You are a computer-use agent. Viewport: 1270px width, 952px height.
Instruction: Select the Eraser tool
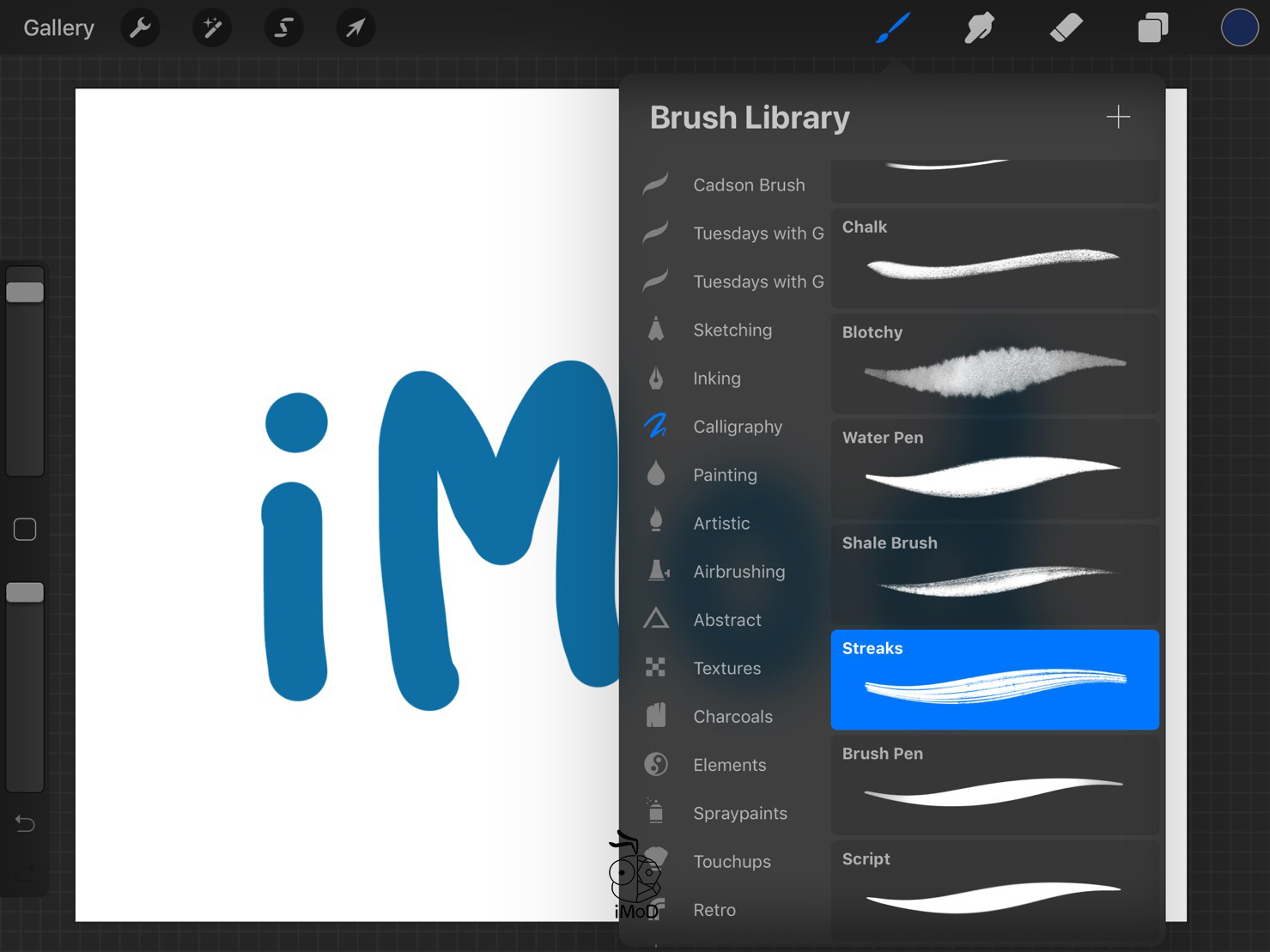click(x=1066, y=27)
